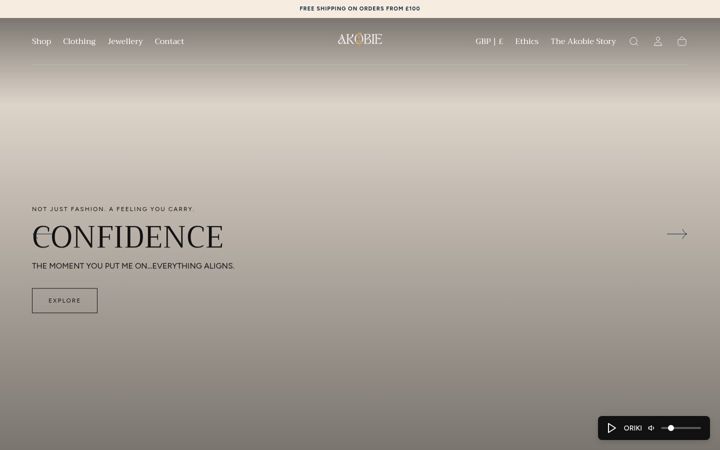Go to previous hero slide arrow
This screenshot has width=720, height=450.
click(42, 234)
